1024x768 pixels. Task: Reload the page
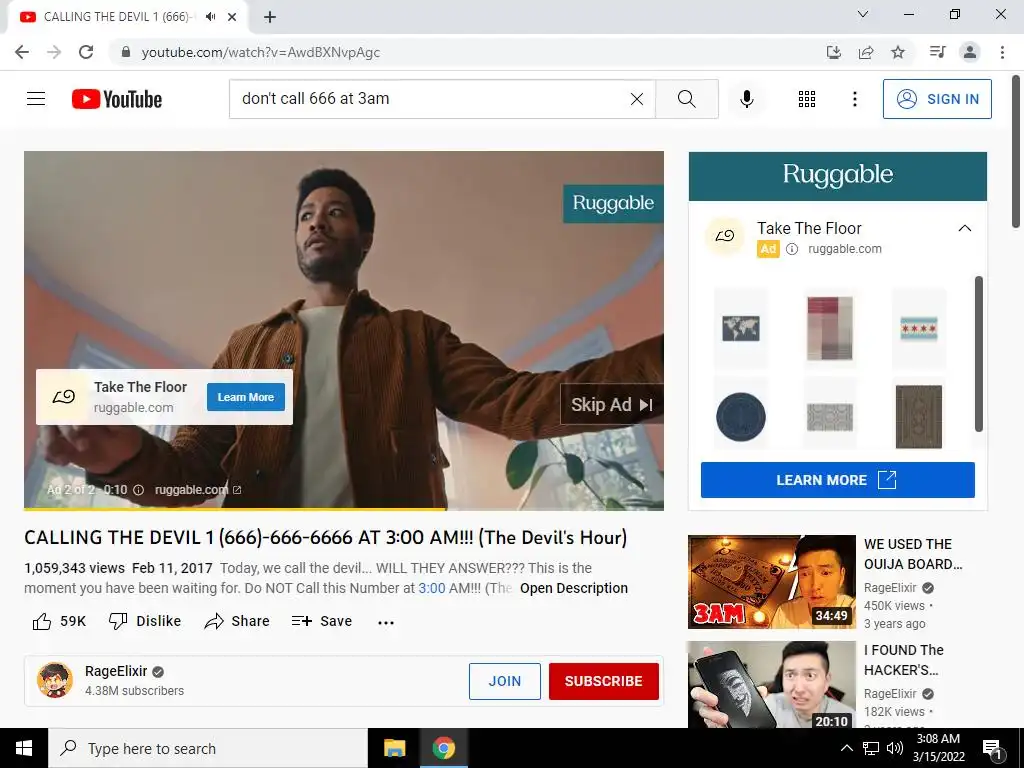coord(86,52)
